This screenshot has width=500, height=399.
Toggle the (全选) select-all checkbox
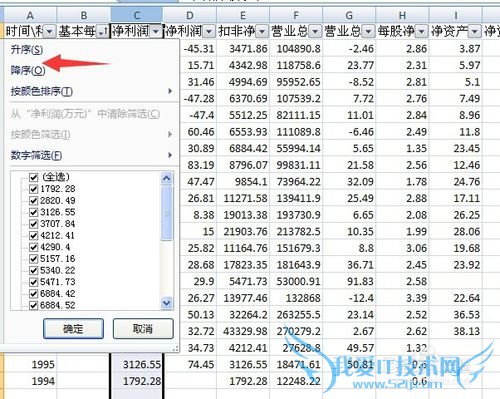[x=33, y=177]
